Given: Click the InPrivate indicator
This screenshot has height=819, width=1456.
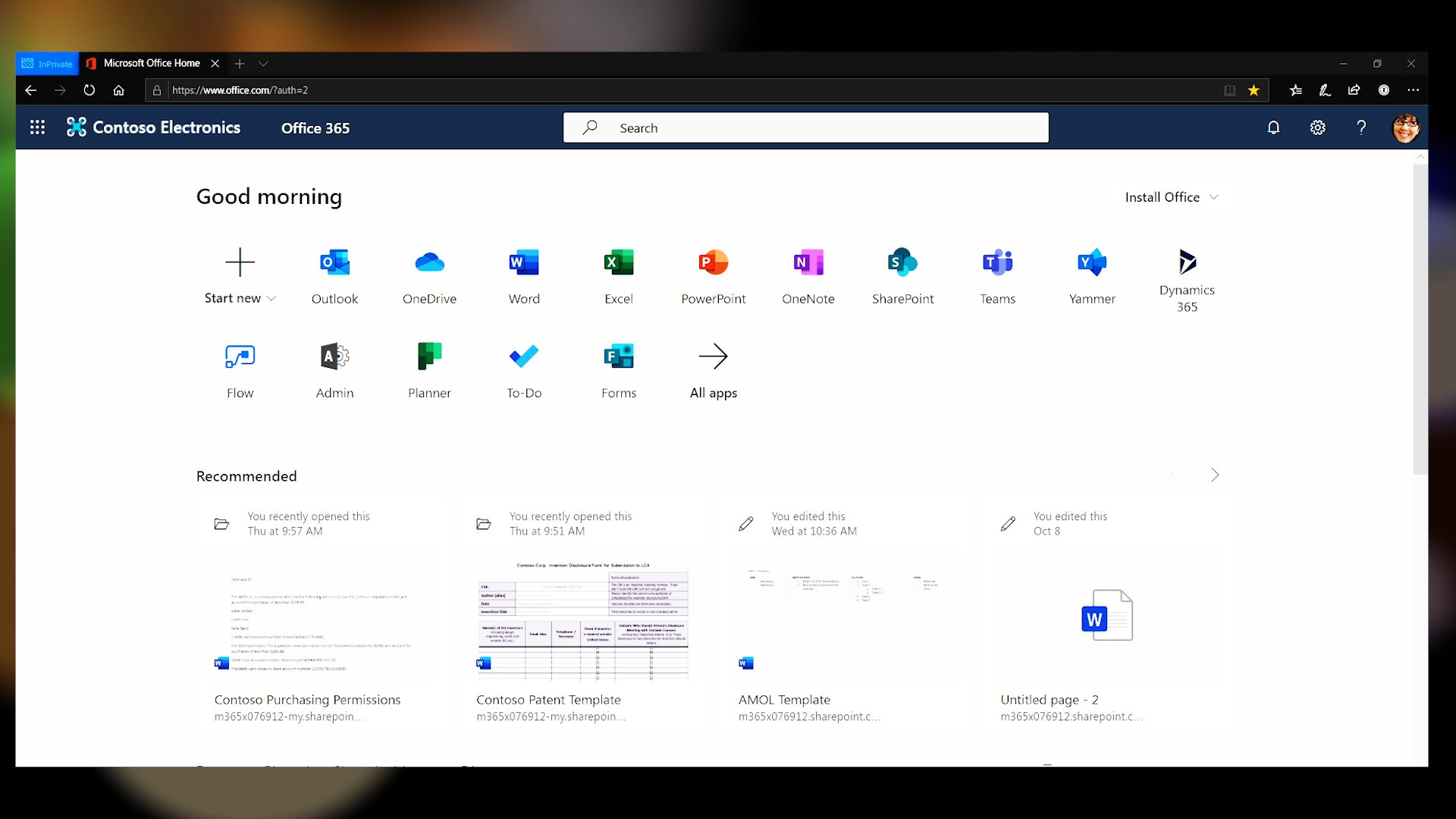Looking at the screenshot, I should pyautogui.click(x=47, y=64).
